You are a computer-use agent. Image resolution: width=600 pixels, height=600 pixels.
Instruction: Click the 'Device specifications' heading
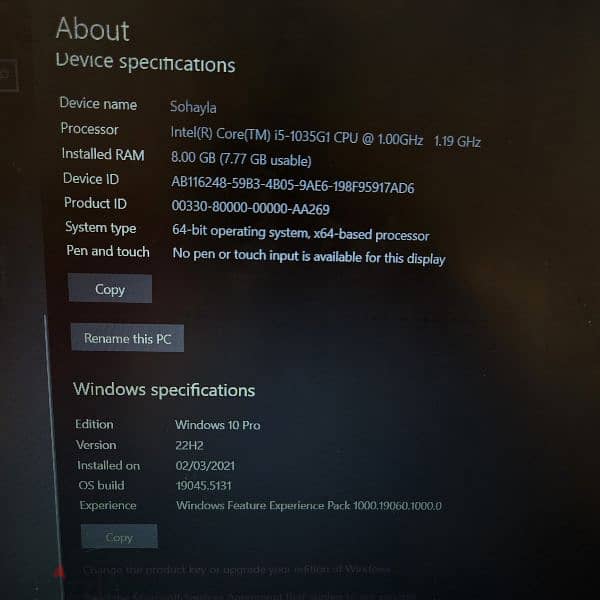pyautogui.click(x=145, y=63)
